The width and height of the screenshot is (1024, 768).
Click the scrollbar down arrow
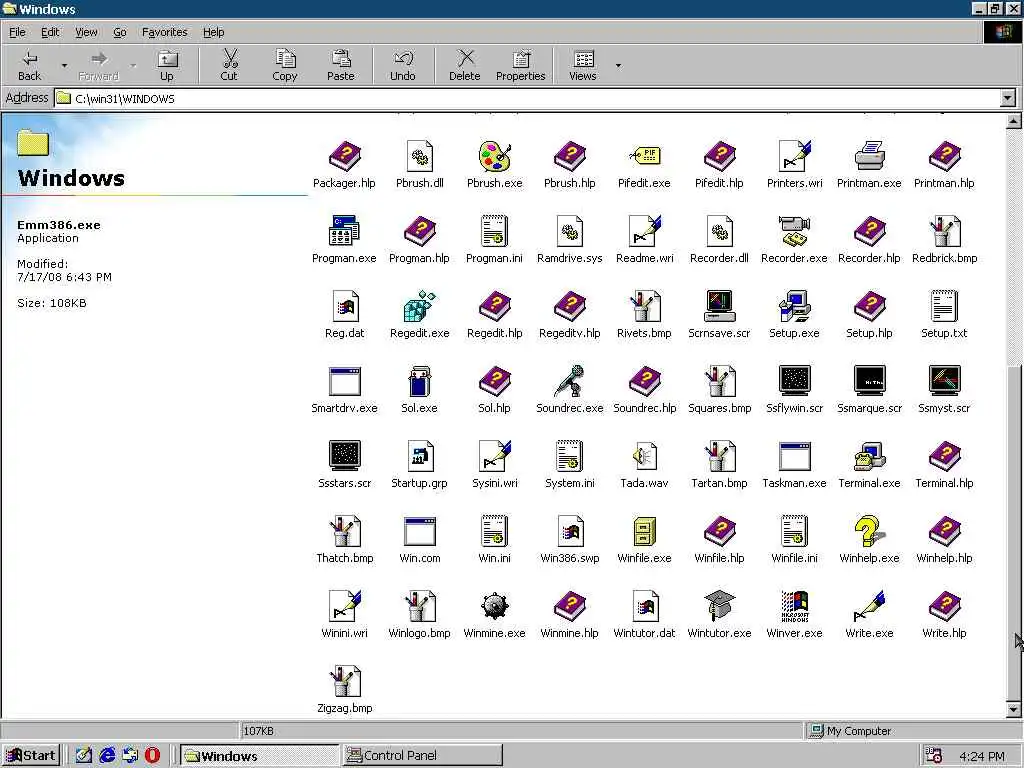point(1014,709)
